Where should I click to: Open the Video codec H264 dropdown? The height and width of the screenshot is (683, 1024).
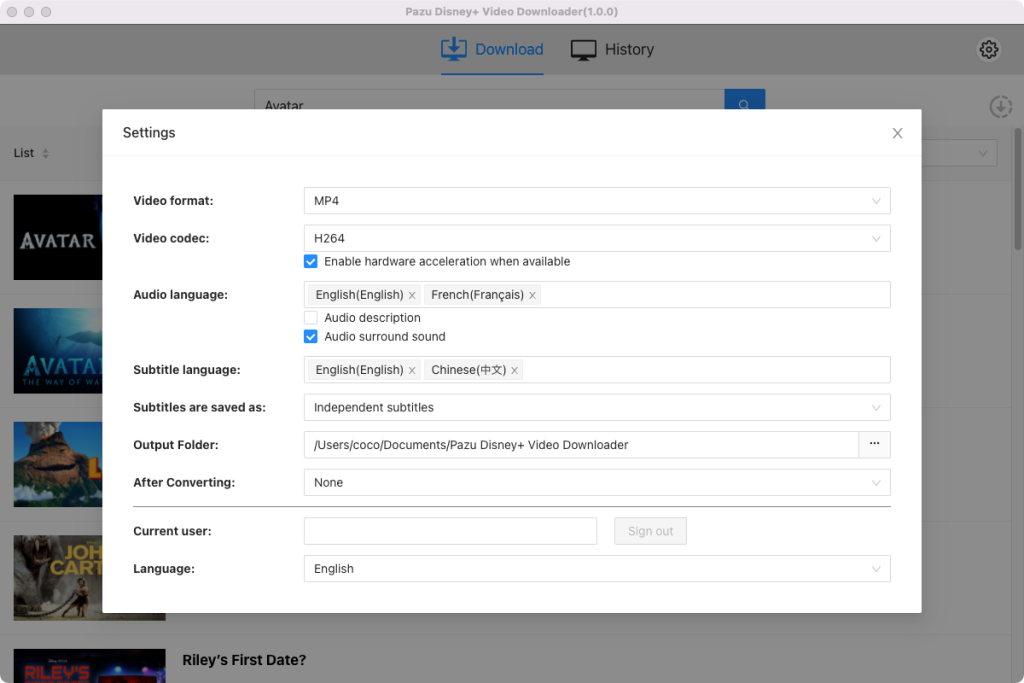(597, 238)
